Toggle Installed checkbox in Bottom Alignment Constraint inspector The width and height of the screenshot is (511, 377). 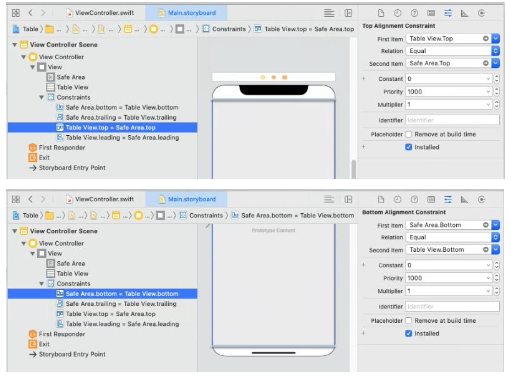pyautogui.click(x=409, y=333)
